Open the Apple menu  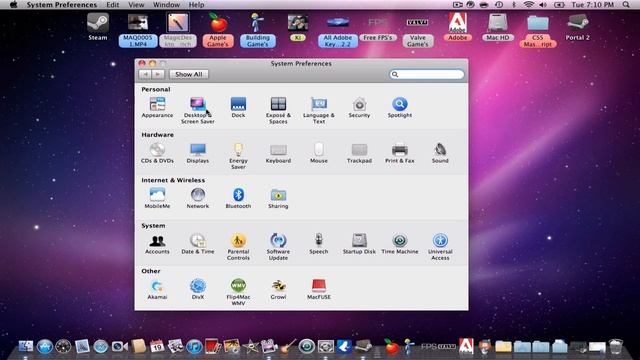(x=13, y=5)
